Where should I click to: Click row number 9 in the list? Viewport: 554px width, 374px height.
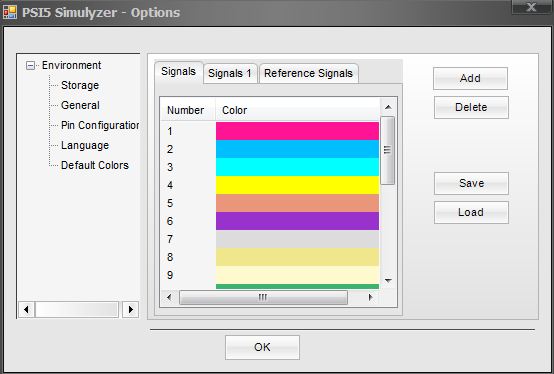click(170, 275)
